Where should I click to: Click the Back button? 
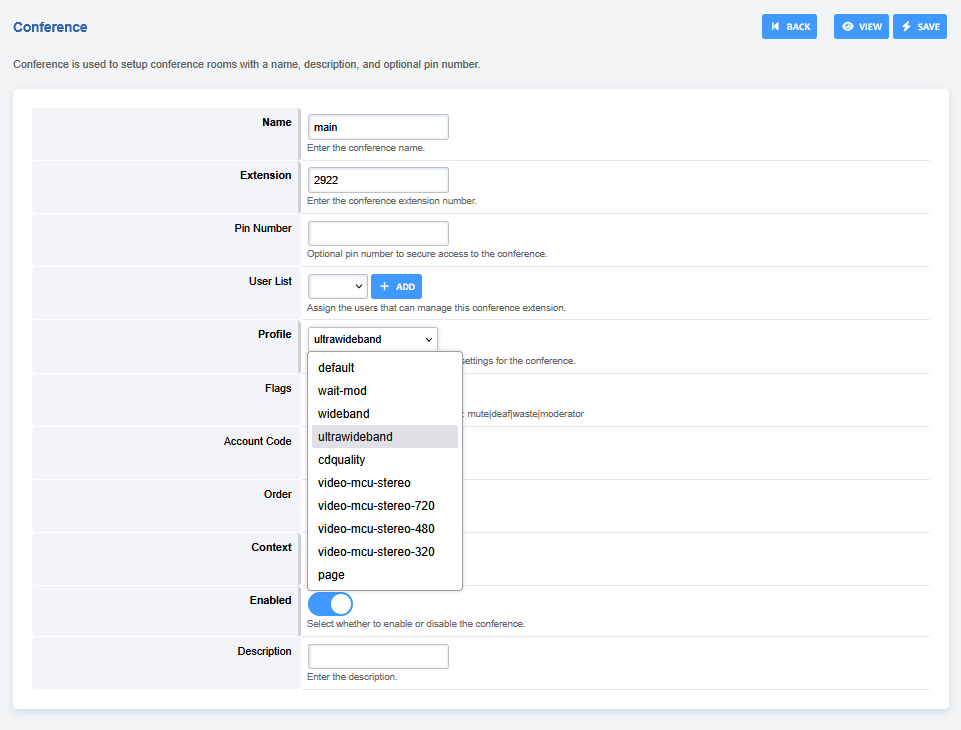coord(789,27)
